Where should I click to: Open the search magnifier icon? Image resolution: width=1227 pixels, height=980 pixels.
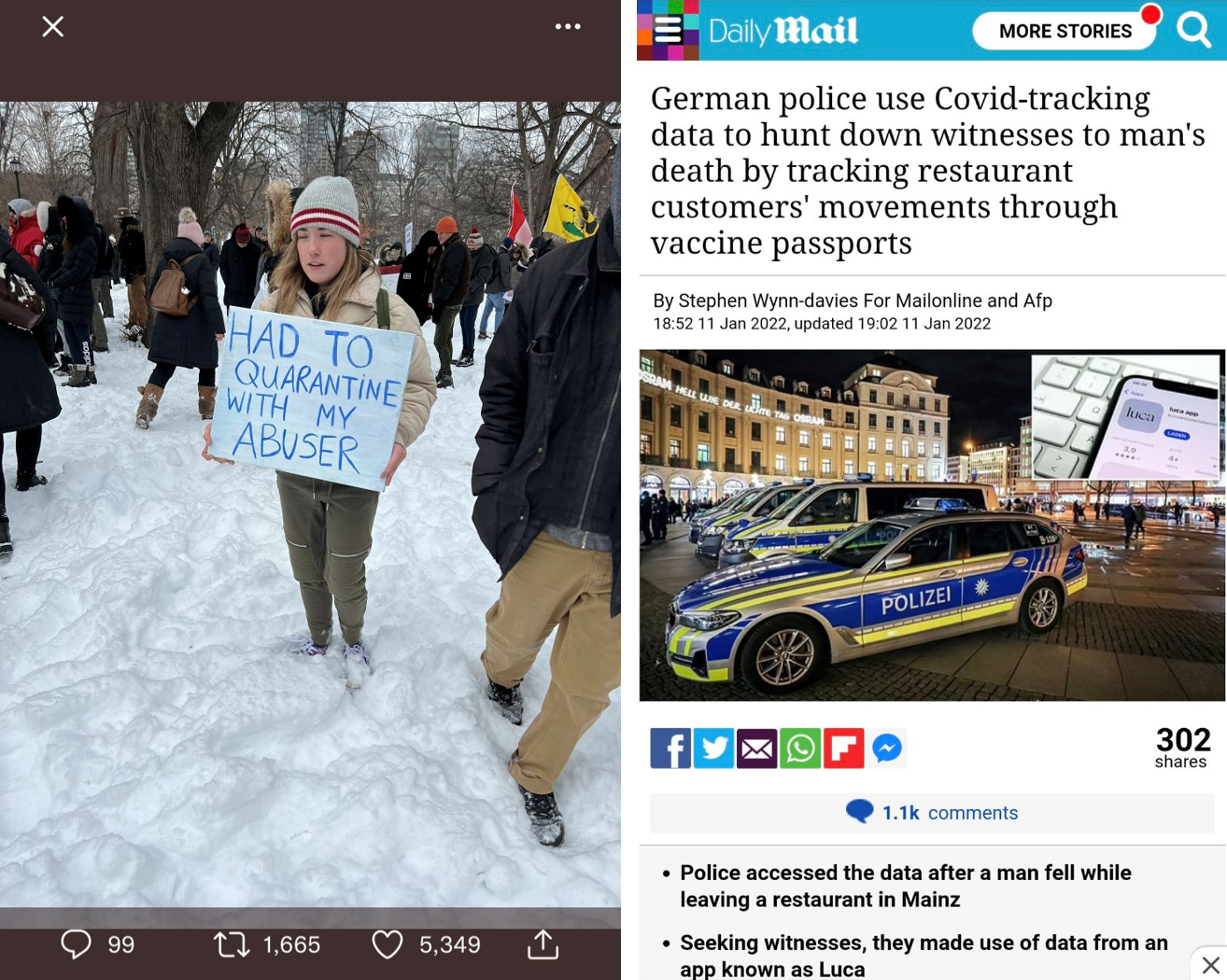coord(1193,30)
